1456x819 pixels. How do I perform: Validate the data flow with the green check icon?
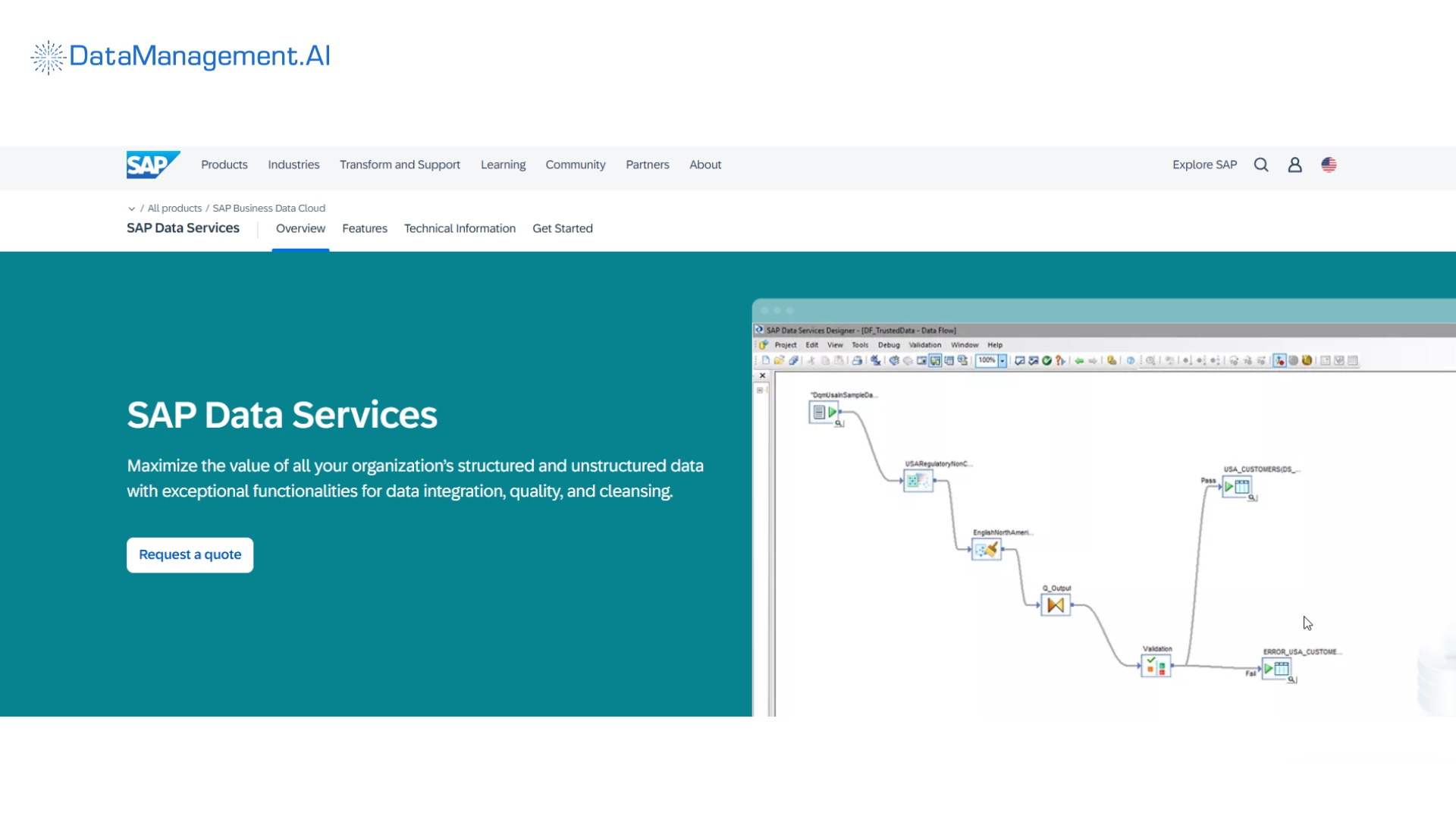pyautogui.click(x=1046, y=360)
